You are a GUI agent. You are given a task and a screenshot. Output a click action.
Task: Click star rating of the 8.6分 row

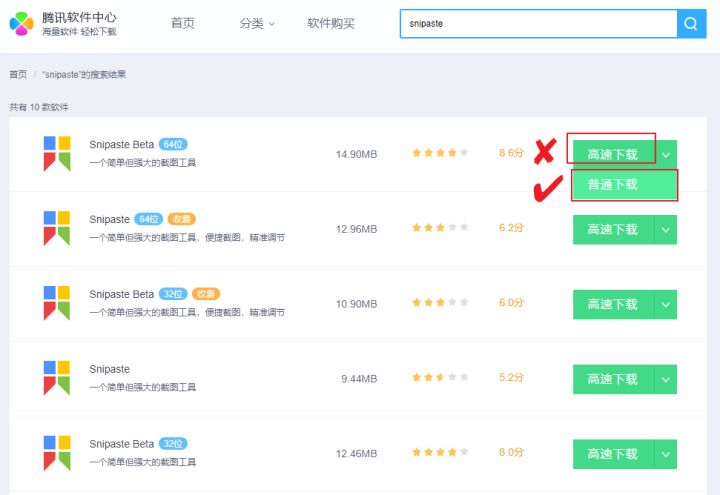coord(440,152)
